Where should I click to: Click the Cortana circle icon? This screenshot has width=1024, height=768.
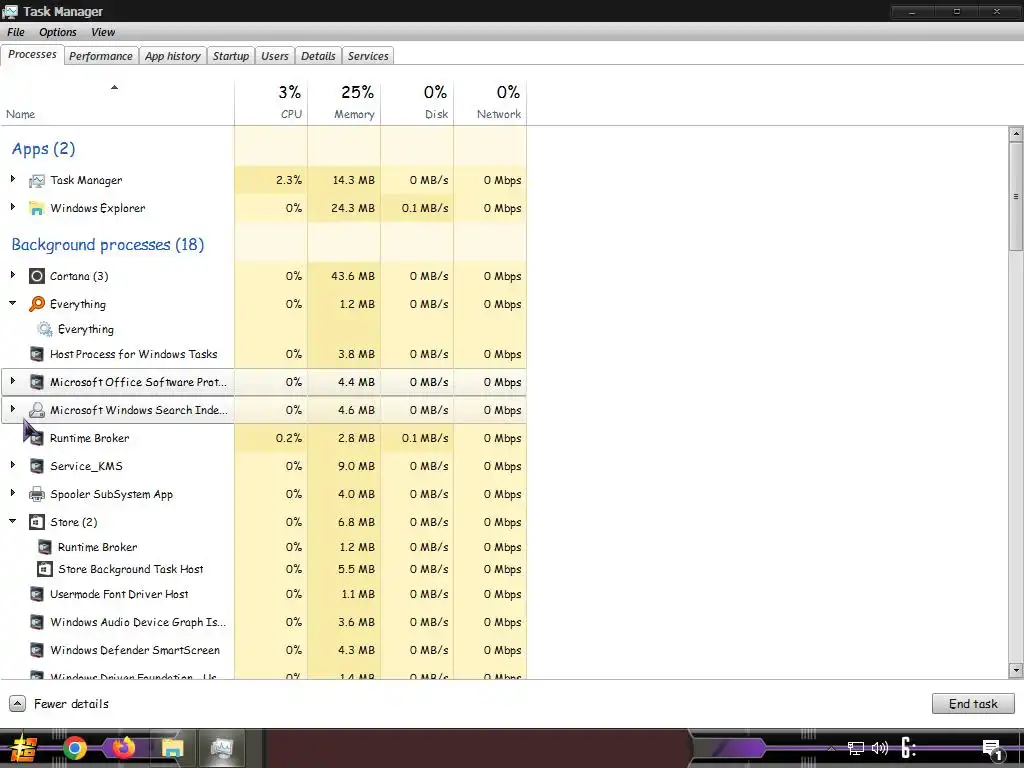tap(37, 276)
